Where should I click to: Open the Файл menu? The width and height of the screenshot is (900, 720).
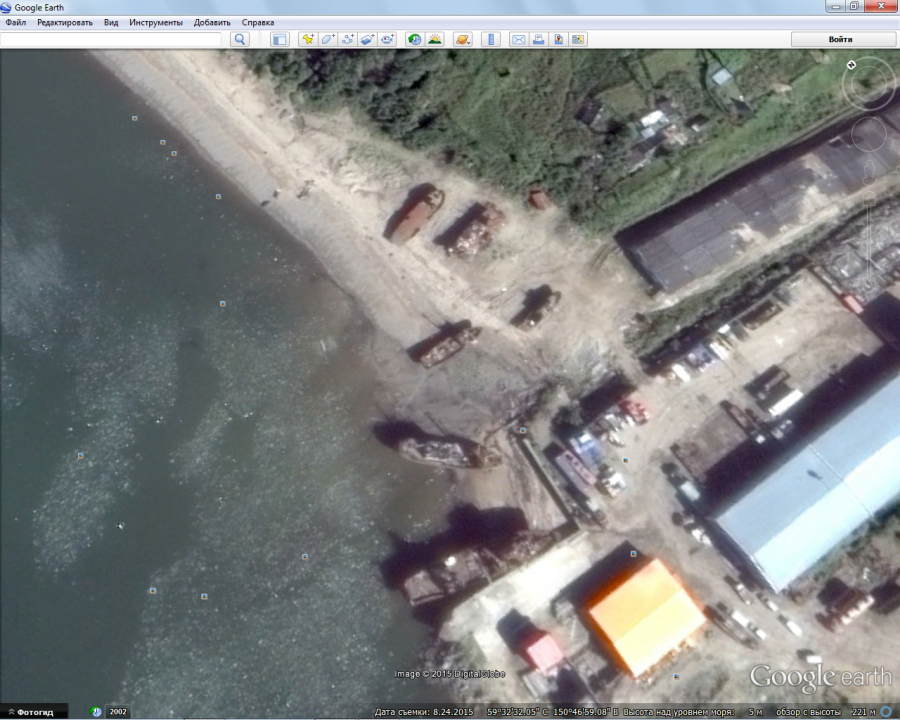(15, 22)
